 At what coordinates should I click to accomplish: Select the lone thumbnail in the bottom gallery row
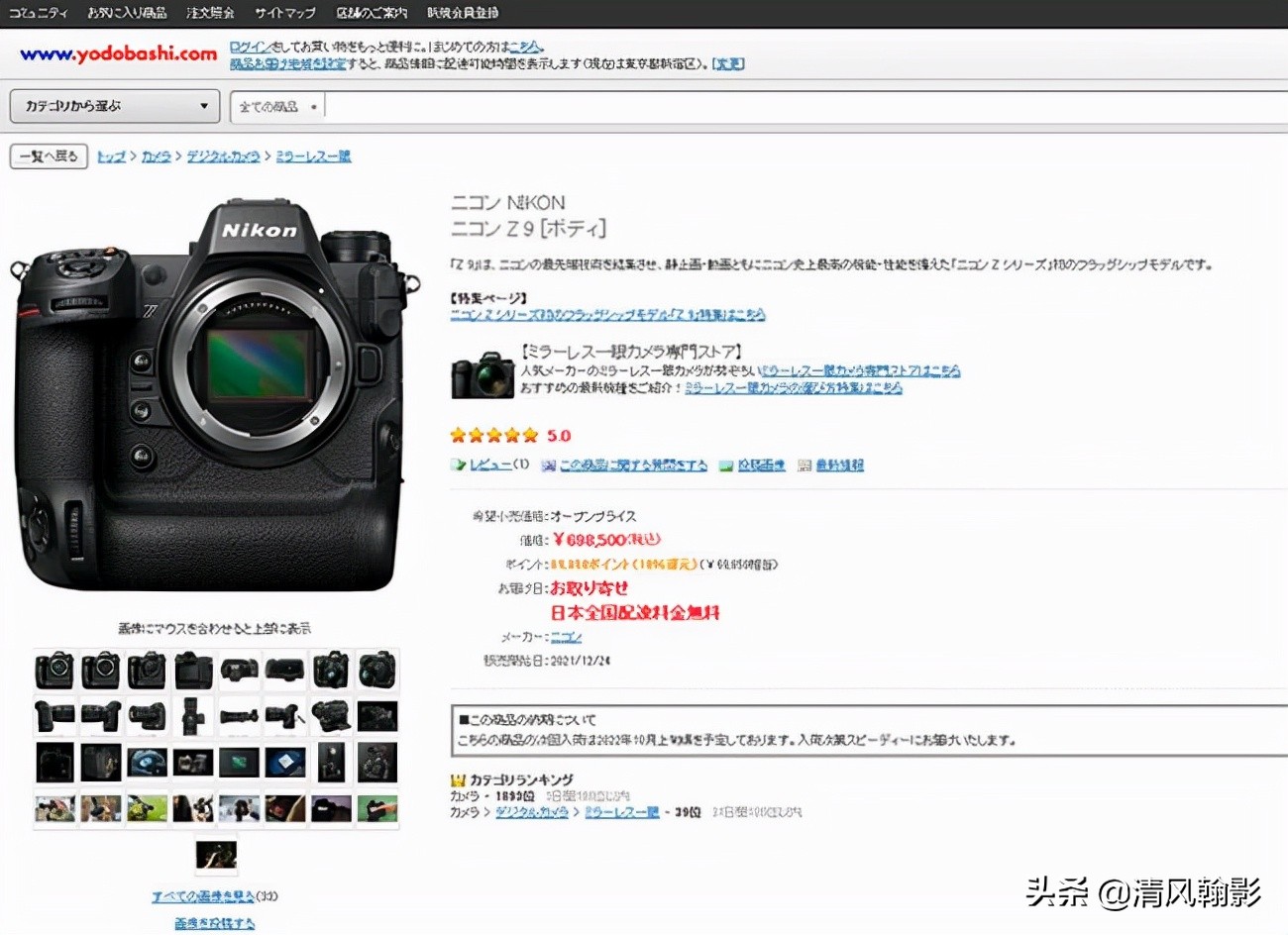tap(216, 855)
